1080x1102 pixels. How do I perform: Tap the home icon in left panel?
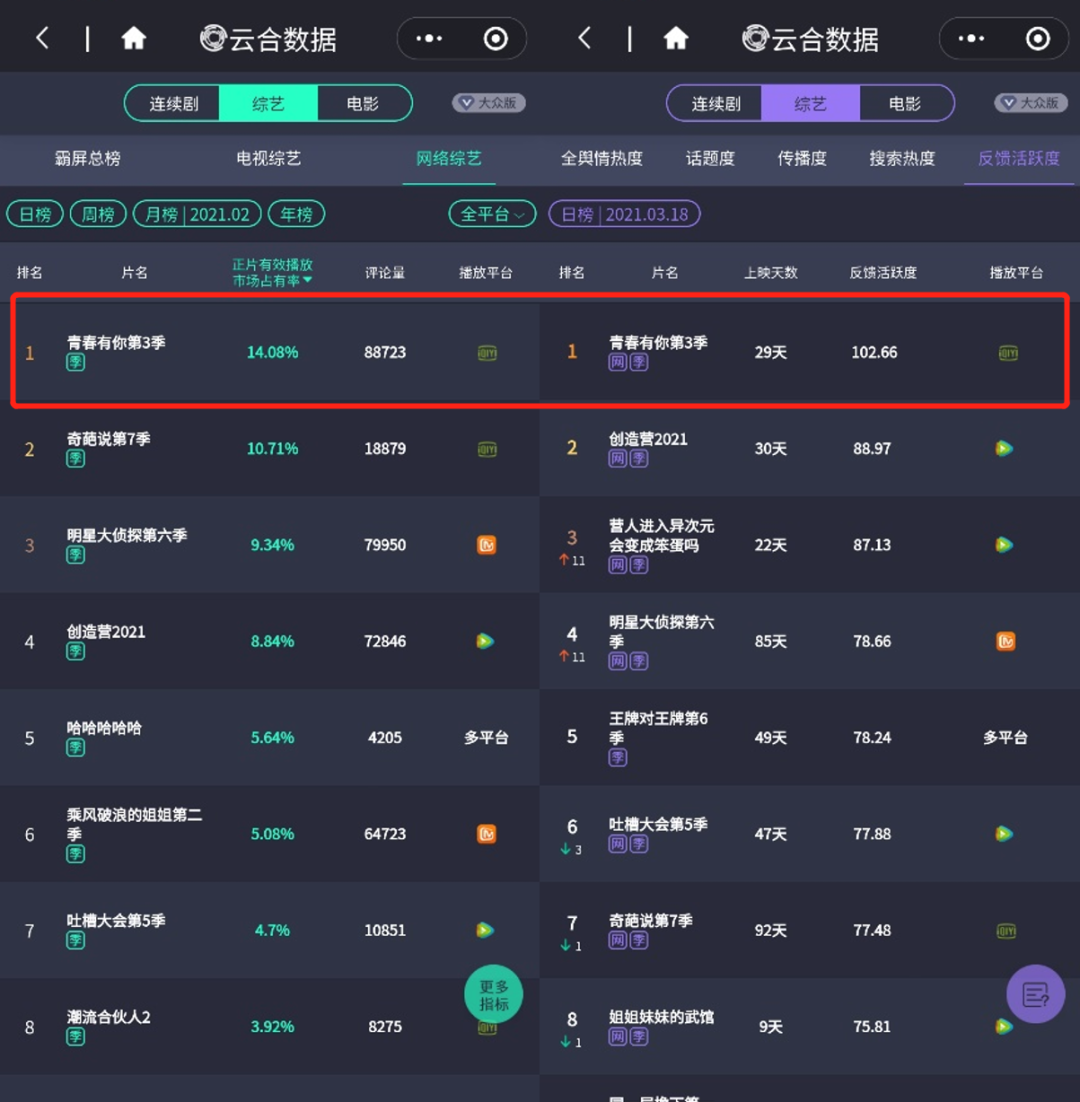[134, 39]
